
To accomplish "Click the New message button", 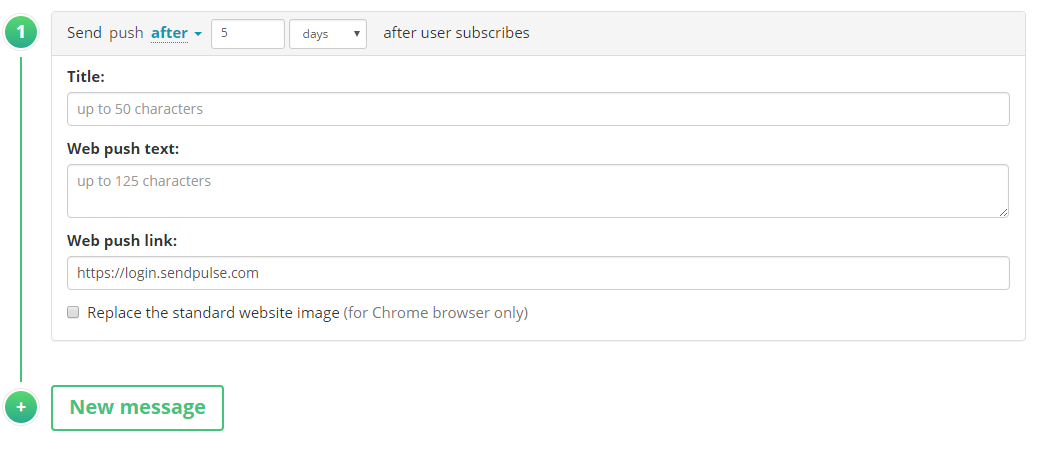I will [x=138, y=408].
